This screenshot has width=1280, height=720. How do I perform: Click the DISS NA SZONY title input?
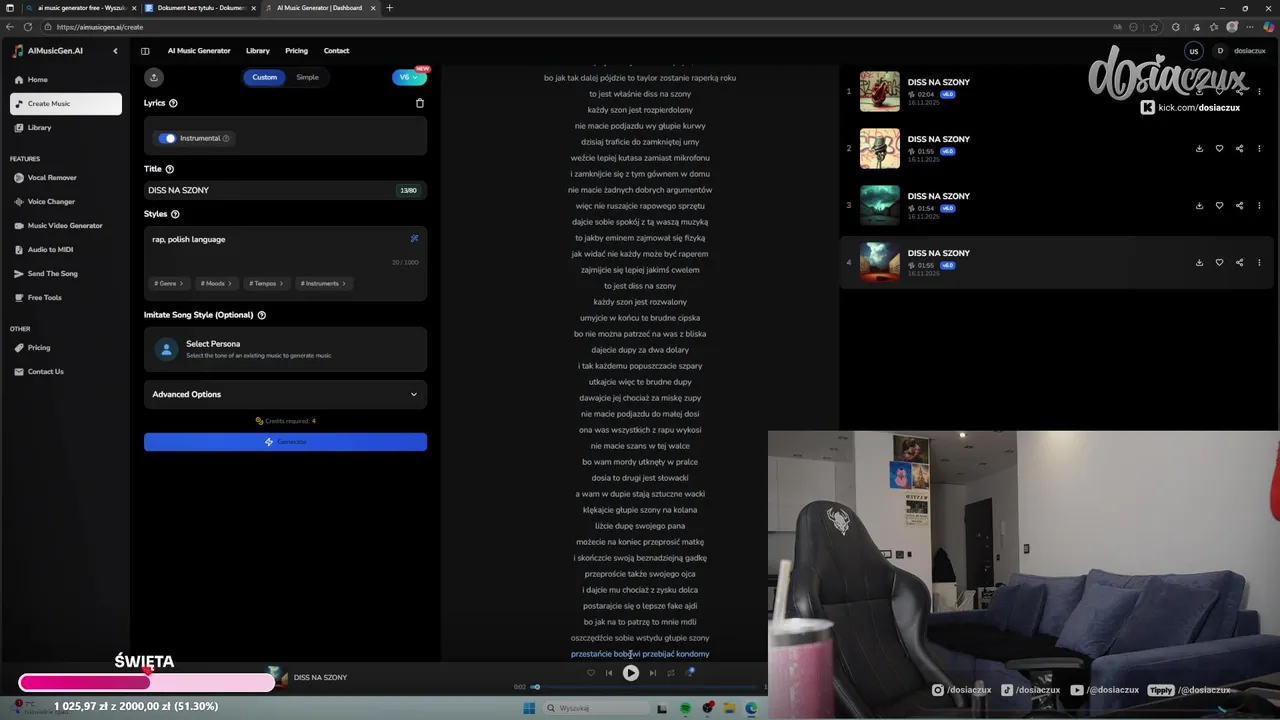(x=285, y=190)
